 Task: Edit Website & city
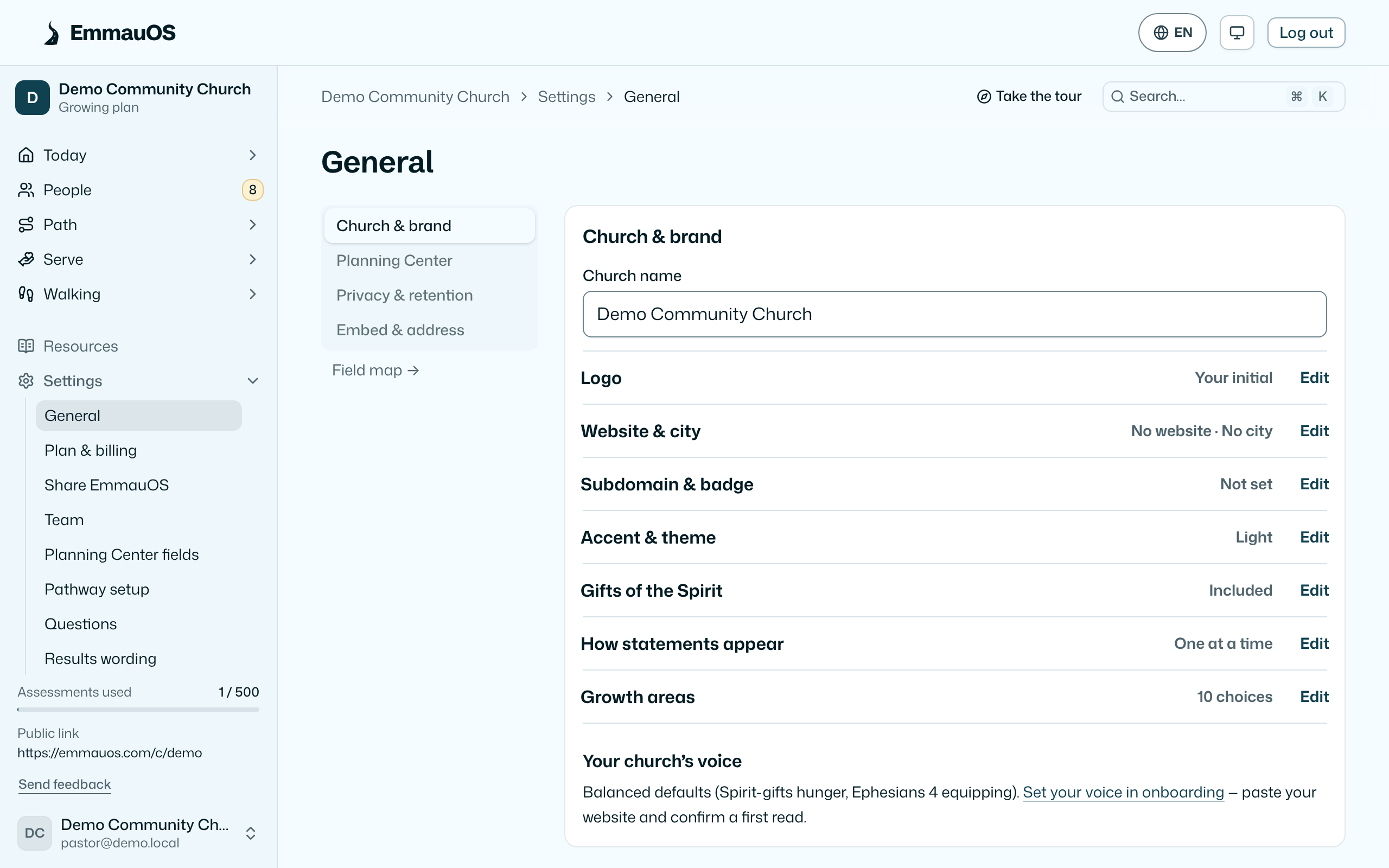click(1314, 431)
